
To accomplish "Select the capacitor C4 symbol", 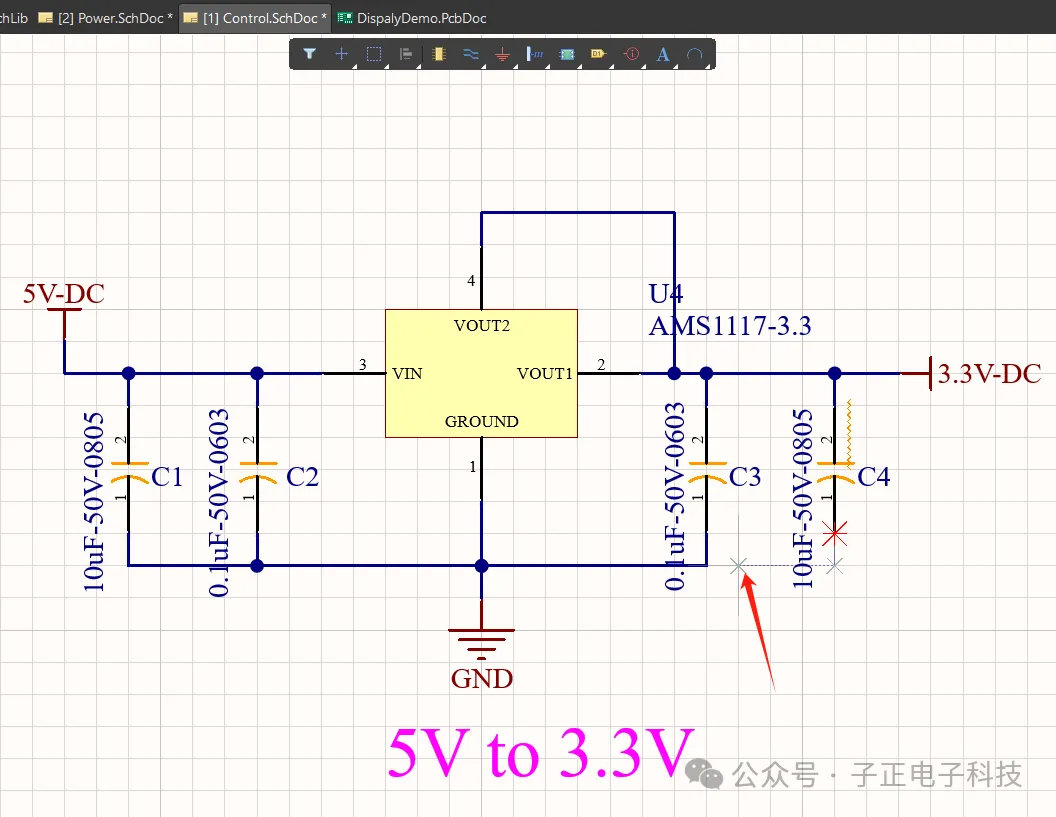I will coord(835,472).
